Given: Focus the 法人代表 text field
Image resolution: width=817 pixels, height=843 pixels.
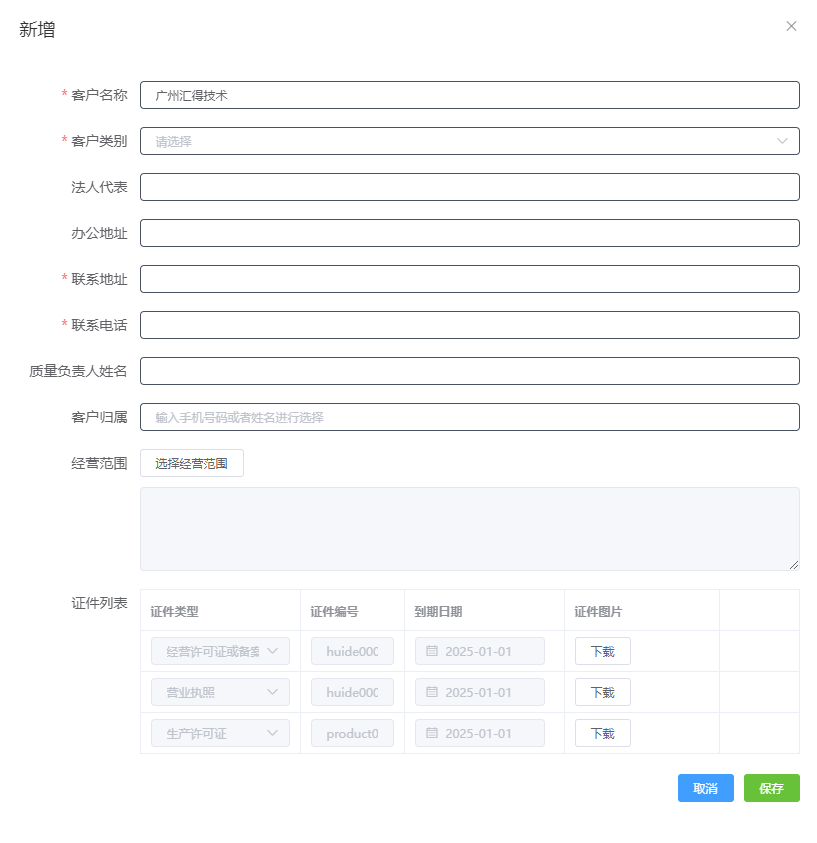Looking at the screenshot, I should pyautogui.click(x=470, y=187).
